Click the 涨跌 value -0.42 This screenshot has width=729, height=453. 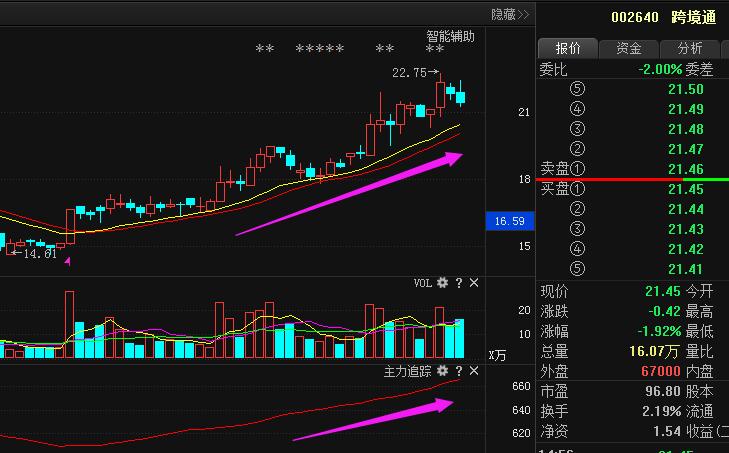(665, 311)
